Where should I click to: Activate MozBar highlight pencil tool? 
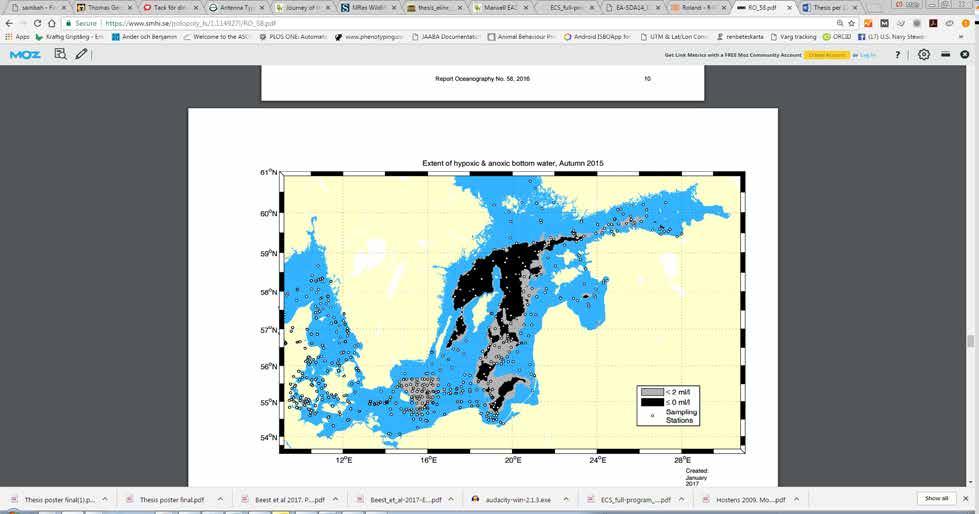(81, 54)
